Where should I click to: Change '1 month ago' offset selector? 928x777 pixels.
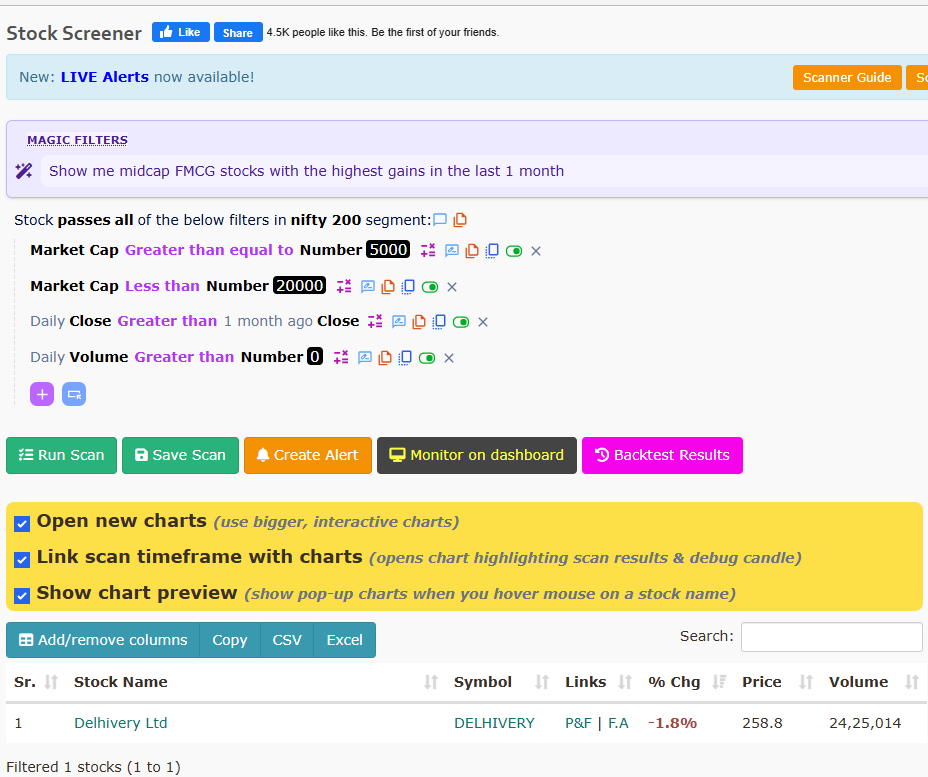[268, 321]
